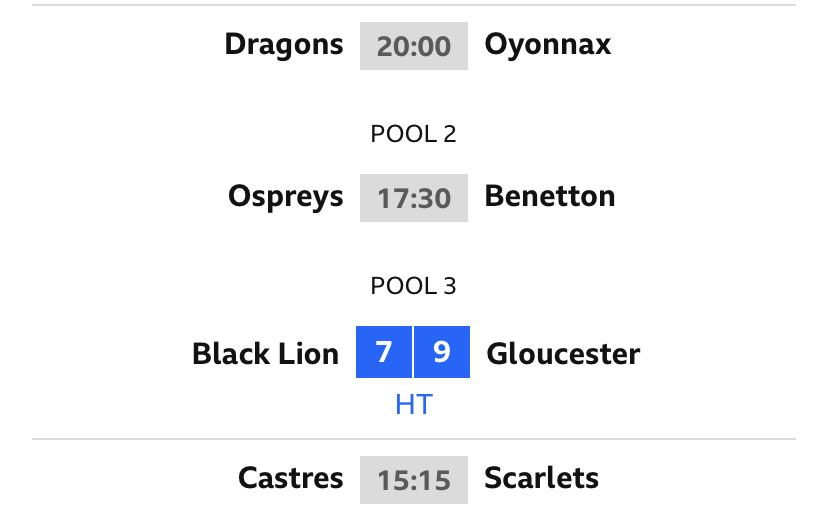Open the Castres vs Scarlets fixture row
The image size is (821, 517).
pos(414,480)
